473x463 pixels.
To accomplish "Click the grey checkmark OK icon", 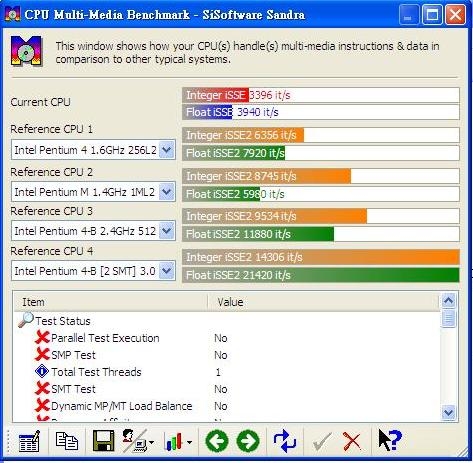I will tap(322, 442).
